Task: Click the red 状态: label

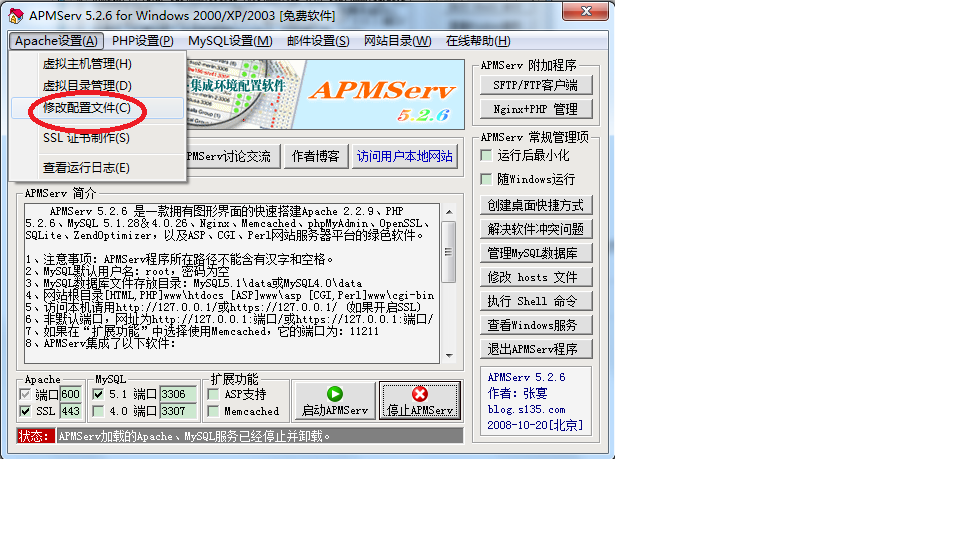Action: tap(35, 437)
